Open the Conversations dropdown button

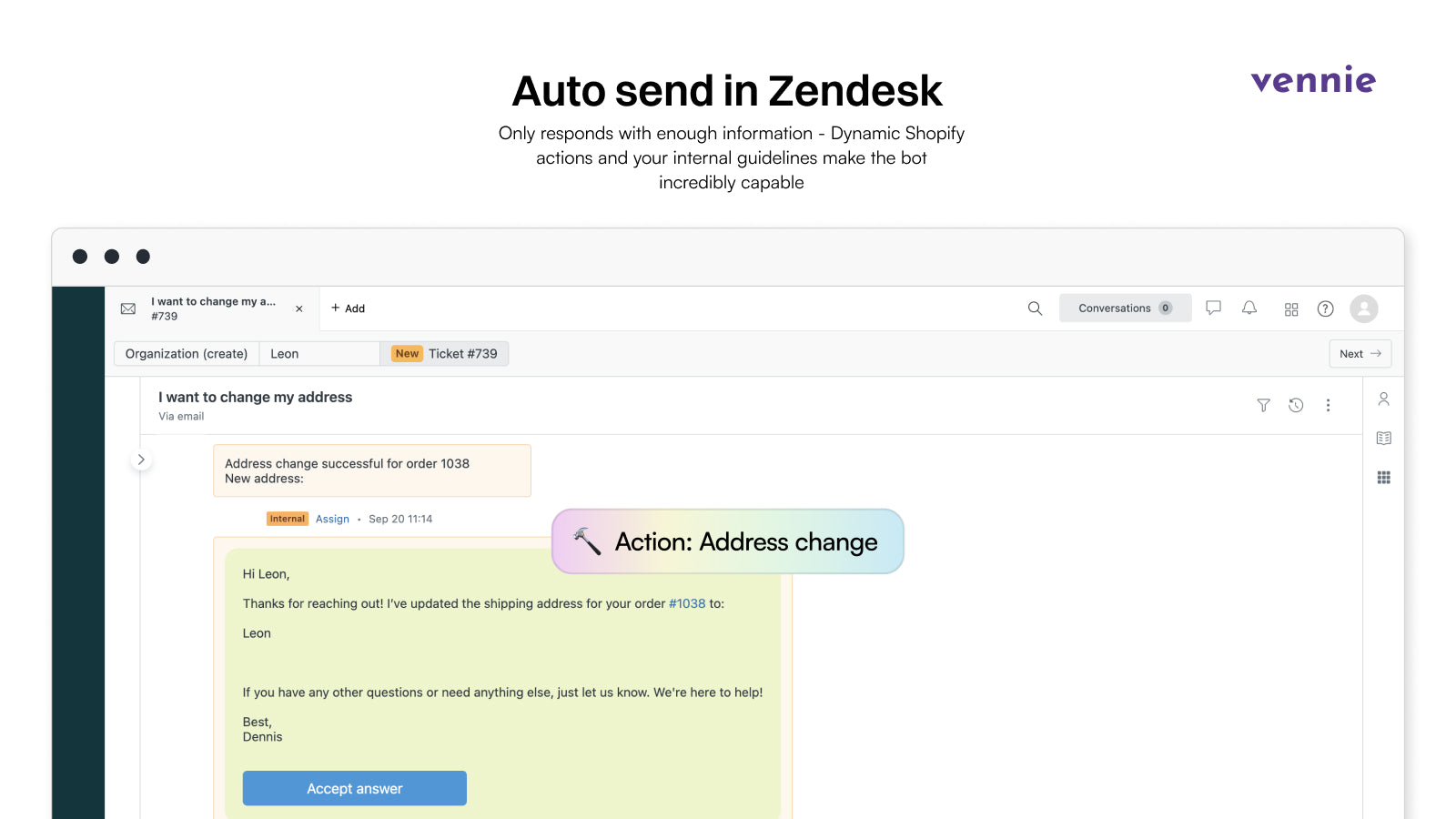[1126, 308]
